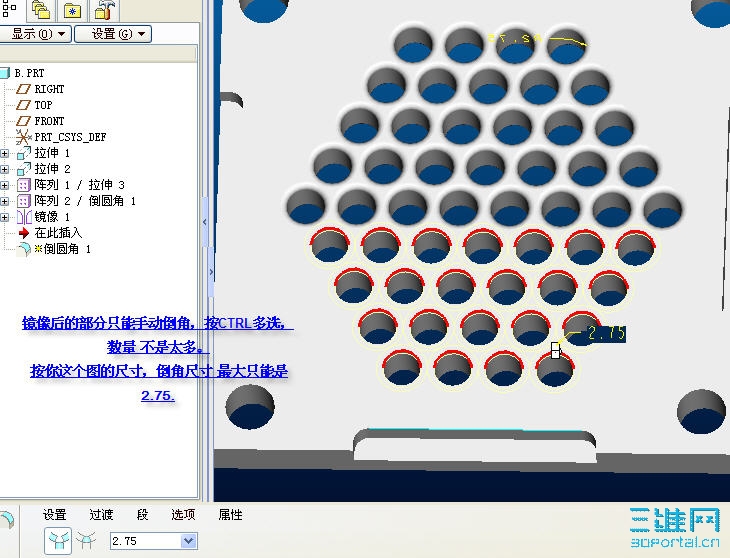This screenshot has height=558, width=730.
Task: Click the yellow dimension text near top holes
Action: pyautogui.click(x=515, y=38)
